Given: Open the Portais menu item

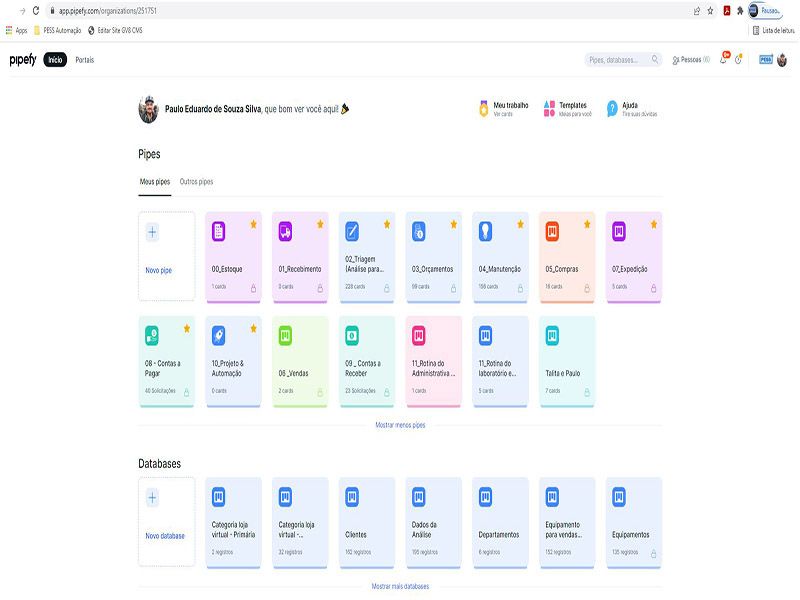Looking at the screenshot, I should coord(85,60).
